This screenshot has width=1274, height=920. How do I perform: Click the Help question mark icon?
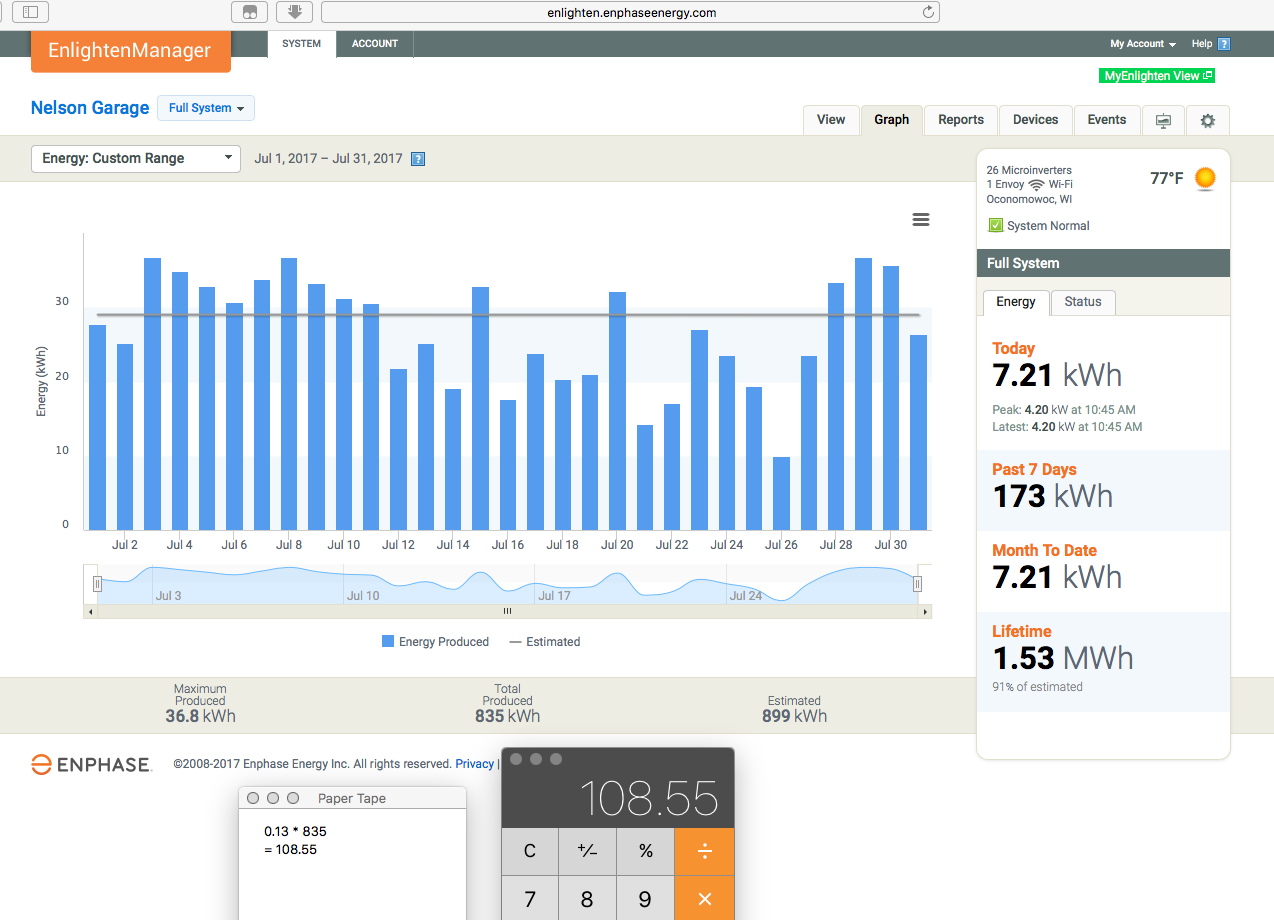click(1224, 44)
